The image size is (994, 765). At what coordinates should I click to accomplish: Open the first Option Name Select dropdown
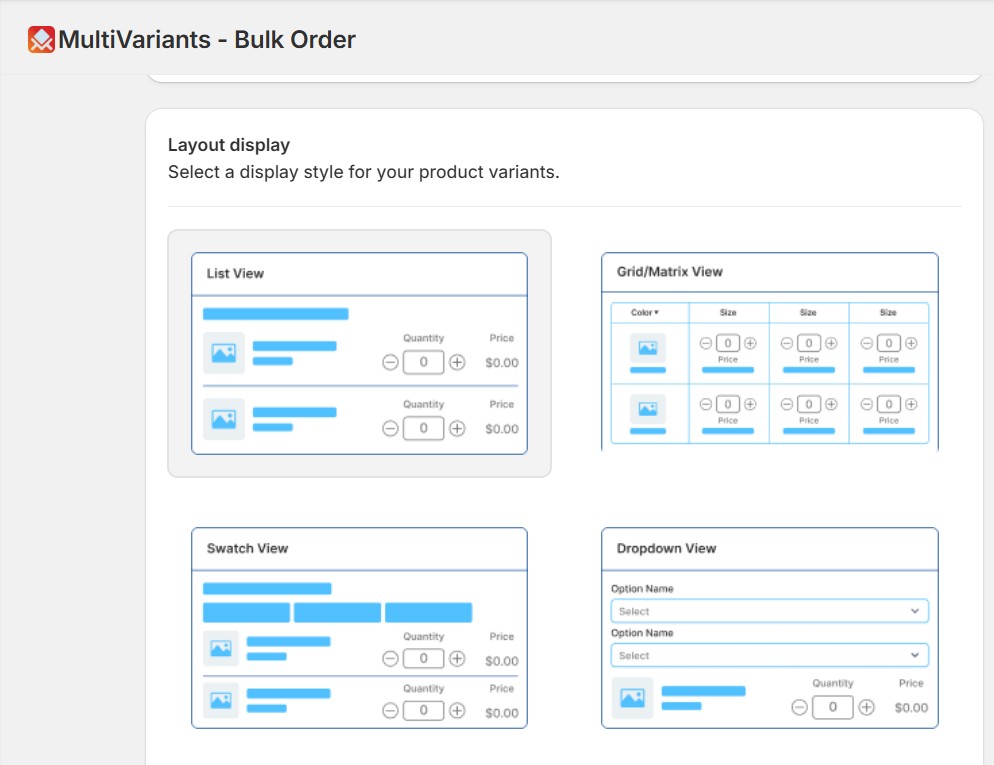pos(769,610)
